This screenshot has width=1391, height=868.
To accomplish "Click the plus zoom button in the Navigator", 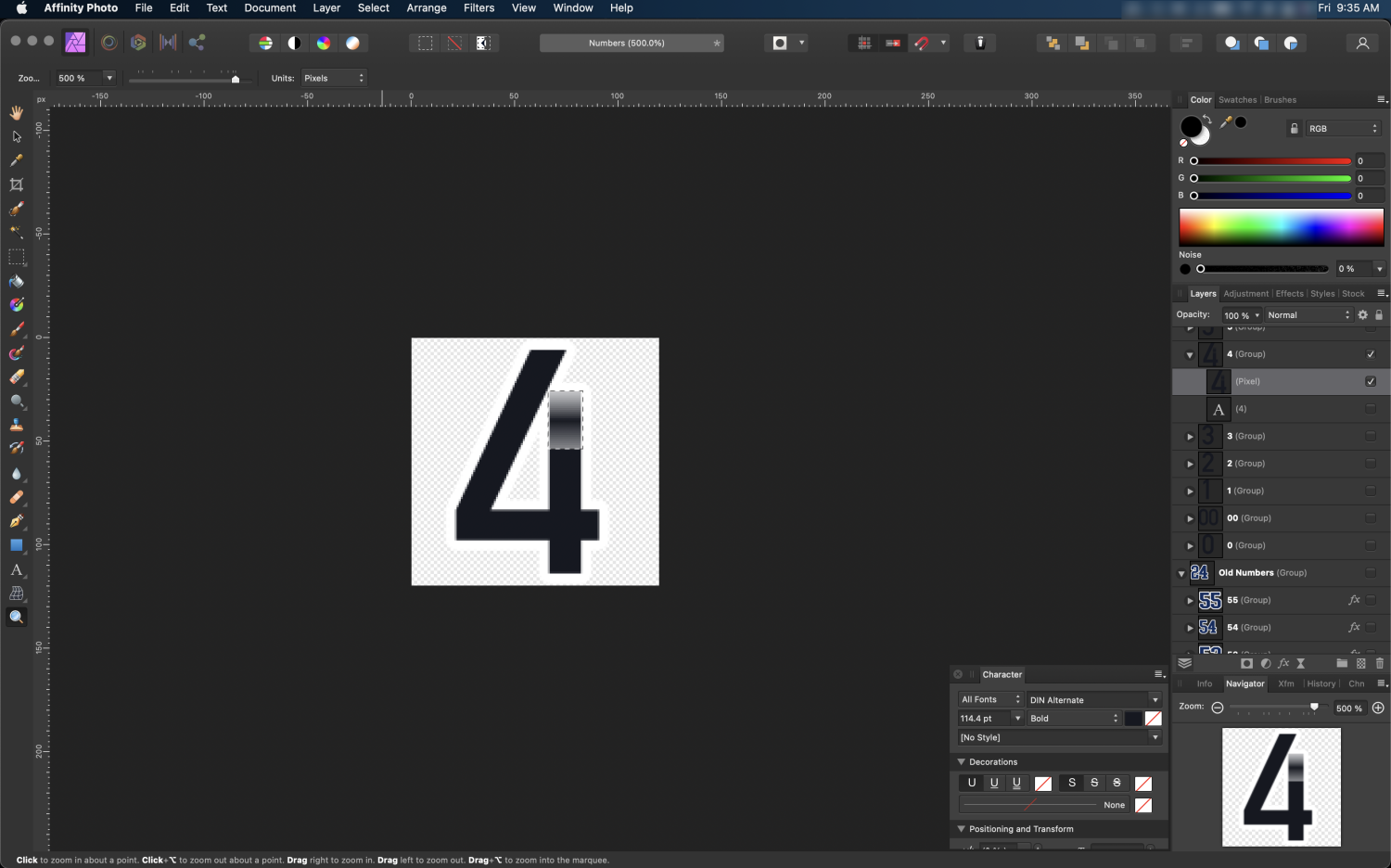I will click(x=1379, y=708).
